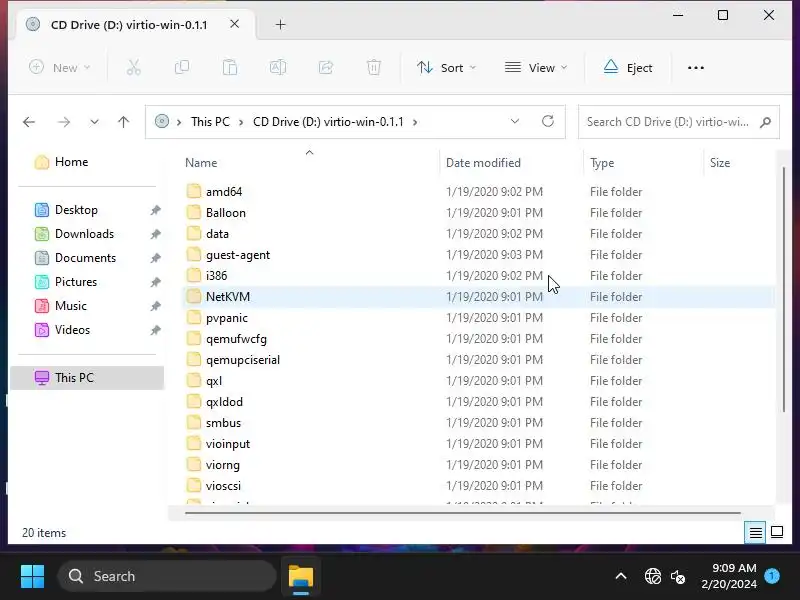Click the File Explorer taskbar icon
The width and height of the screenshot is (800, 600).
coord(301,577)
